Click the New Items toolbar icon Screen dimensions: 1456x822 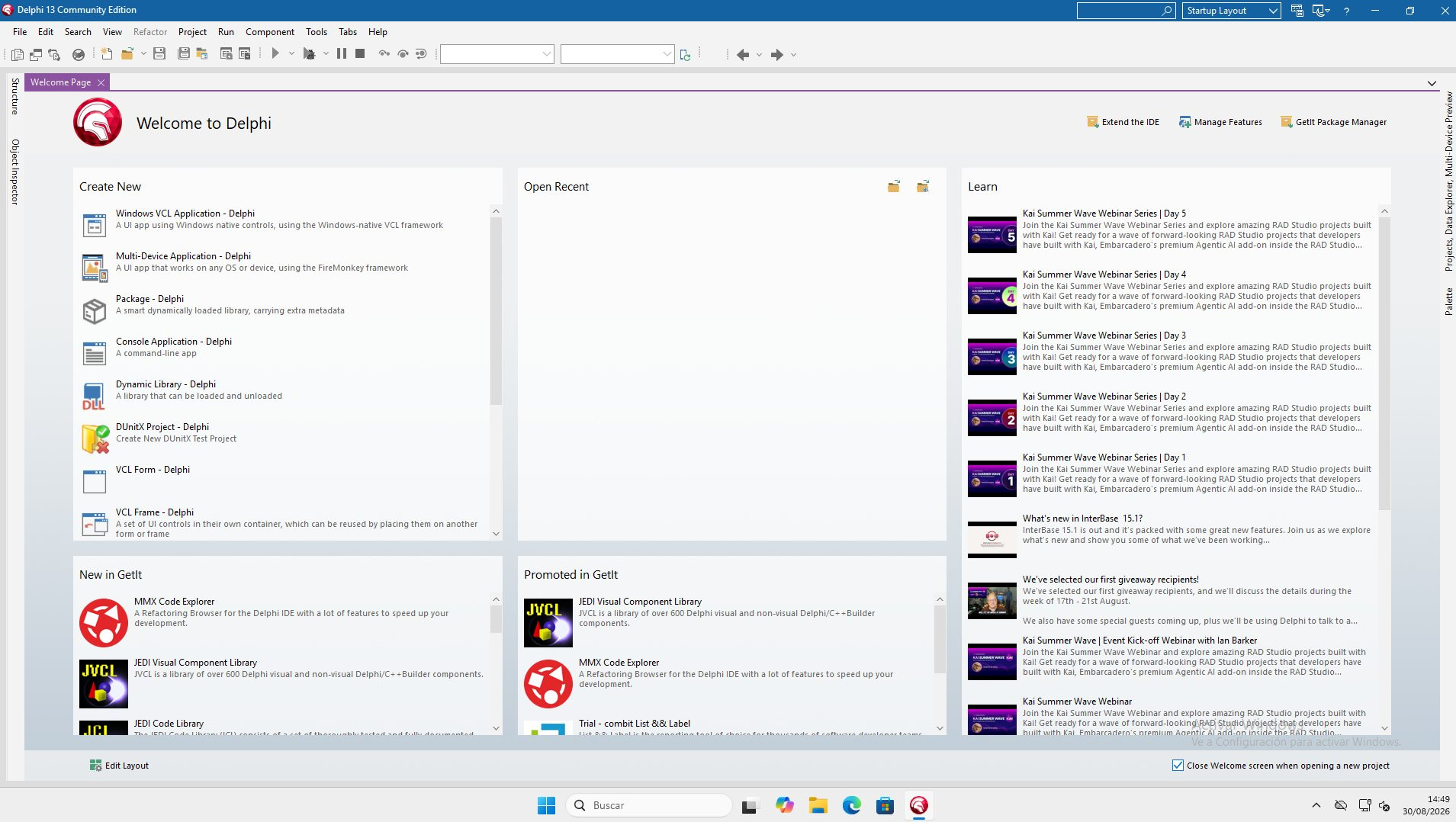(x=107, y=54)
